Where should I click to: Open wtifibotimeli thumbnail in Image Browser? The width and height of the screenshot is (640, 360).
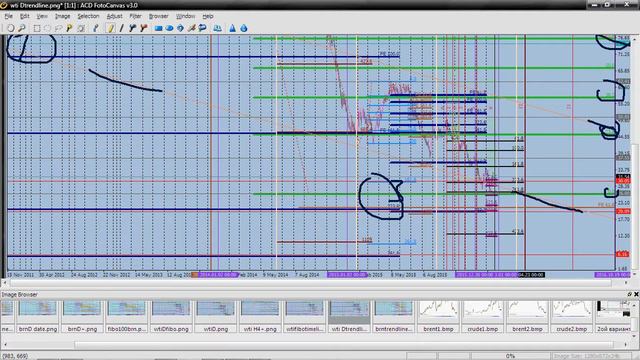(x=304, y=316)
